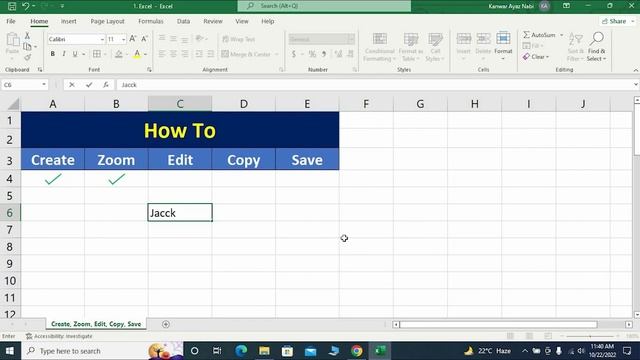Toggle Bold formatting
This screenshot has height=360, width=640.
pos(53,54)
